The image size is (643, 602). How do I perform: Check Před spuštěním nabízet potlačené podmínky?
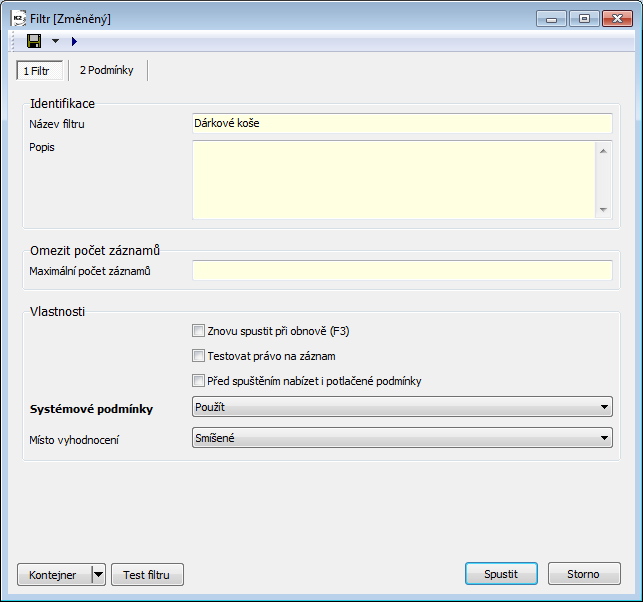pyautogui.click(x=198, y=380)
